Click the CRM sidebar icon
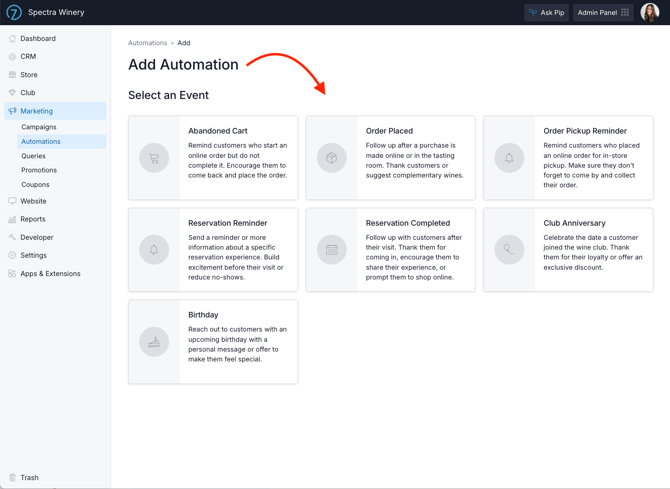The width and height of the screenshot is (670, 489). 12,56
